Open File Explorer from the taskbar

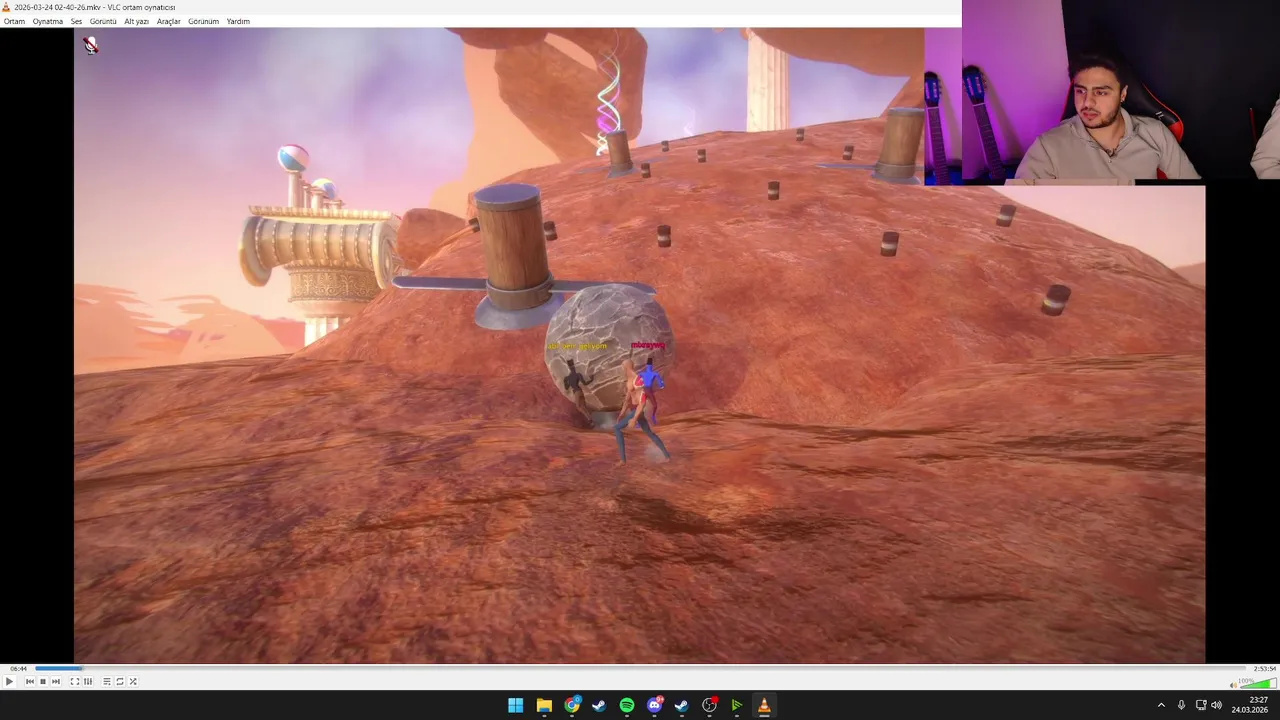click(x=544, y=705)
